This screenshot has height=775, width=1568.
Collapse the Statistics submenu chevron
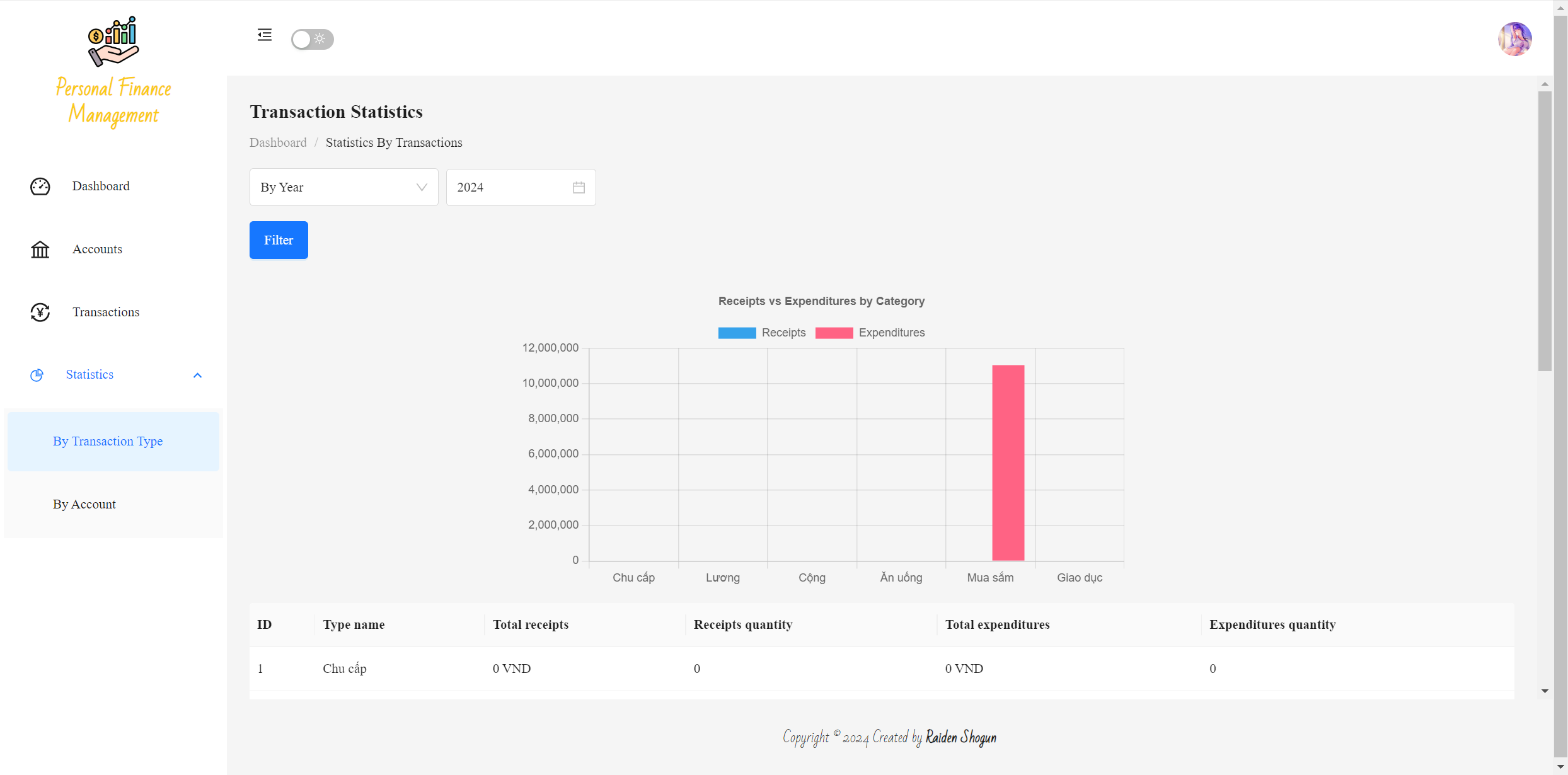(x=197, y=376)
